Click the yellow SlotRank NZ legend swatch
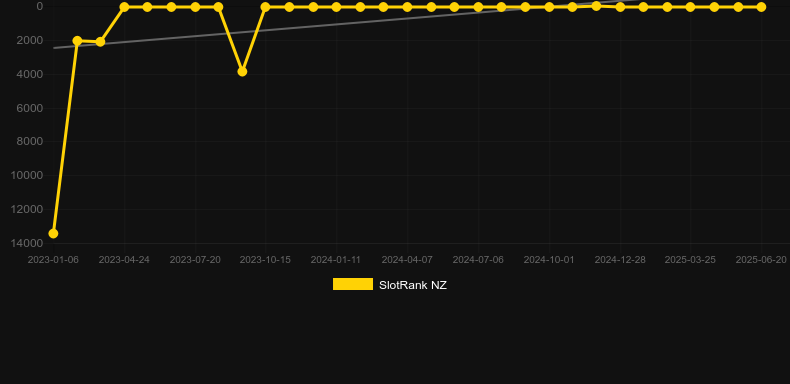 (x=353, y=284)
